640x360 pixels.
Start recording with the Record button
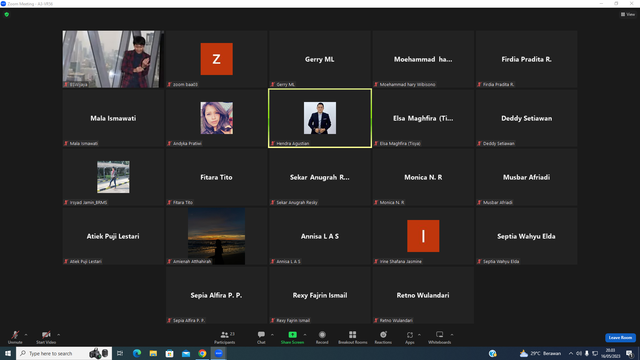pos(322,337)
